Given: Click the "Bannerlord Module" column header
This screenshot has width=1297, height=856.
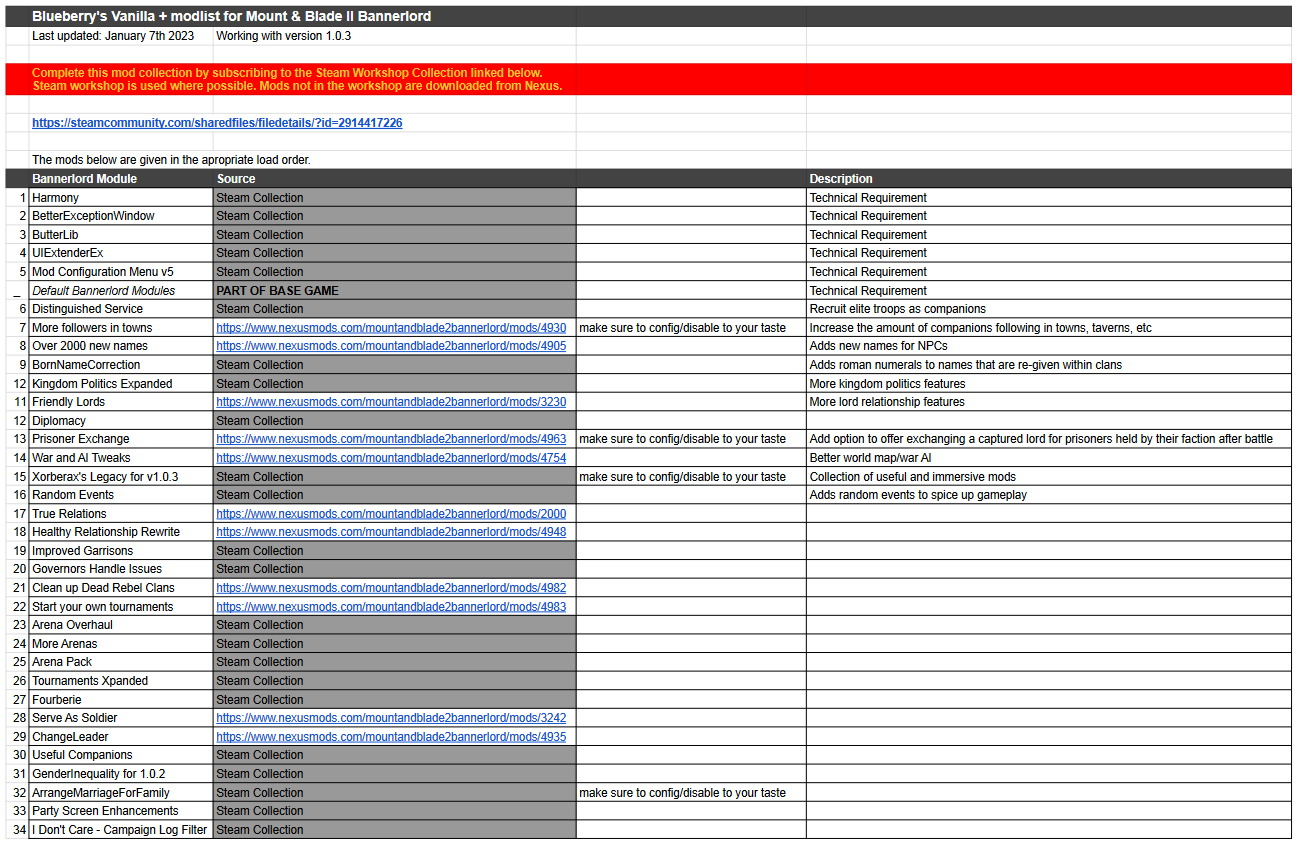Looking at the screenshot, I should (x=85, y=179).
